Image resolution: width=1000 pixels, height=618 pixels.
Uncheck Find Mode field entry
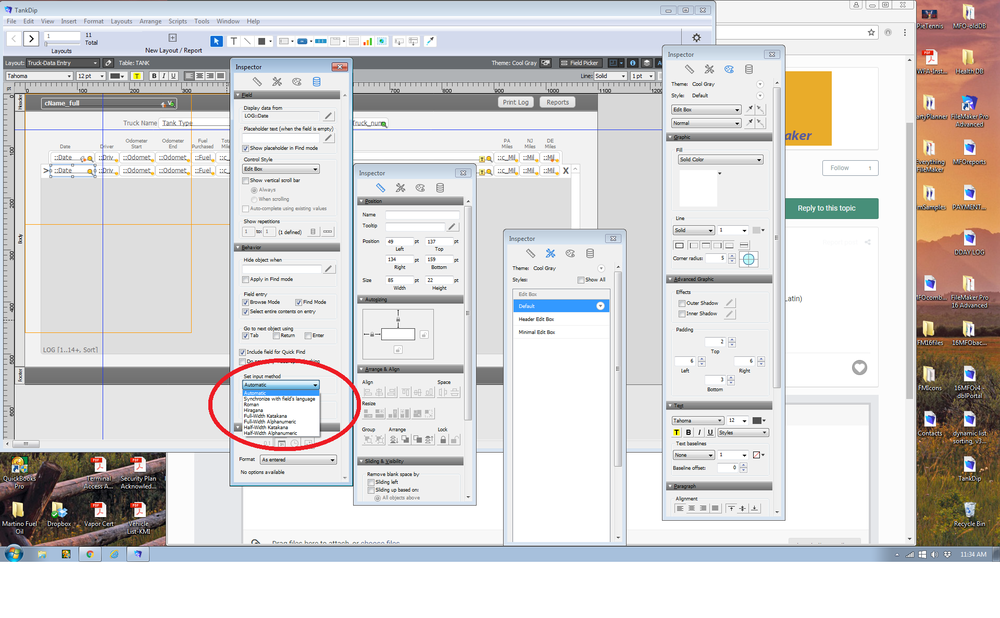[x=298, y=302]
